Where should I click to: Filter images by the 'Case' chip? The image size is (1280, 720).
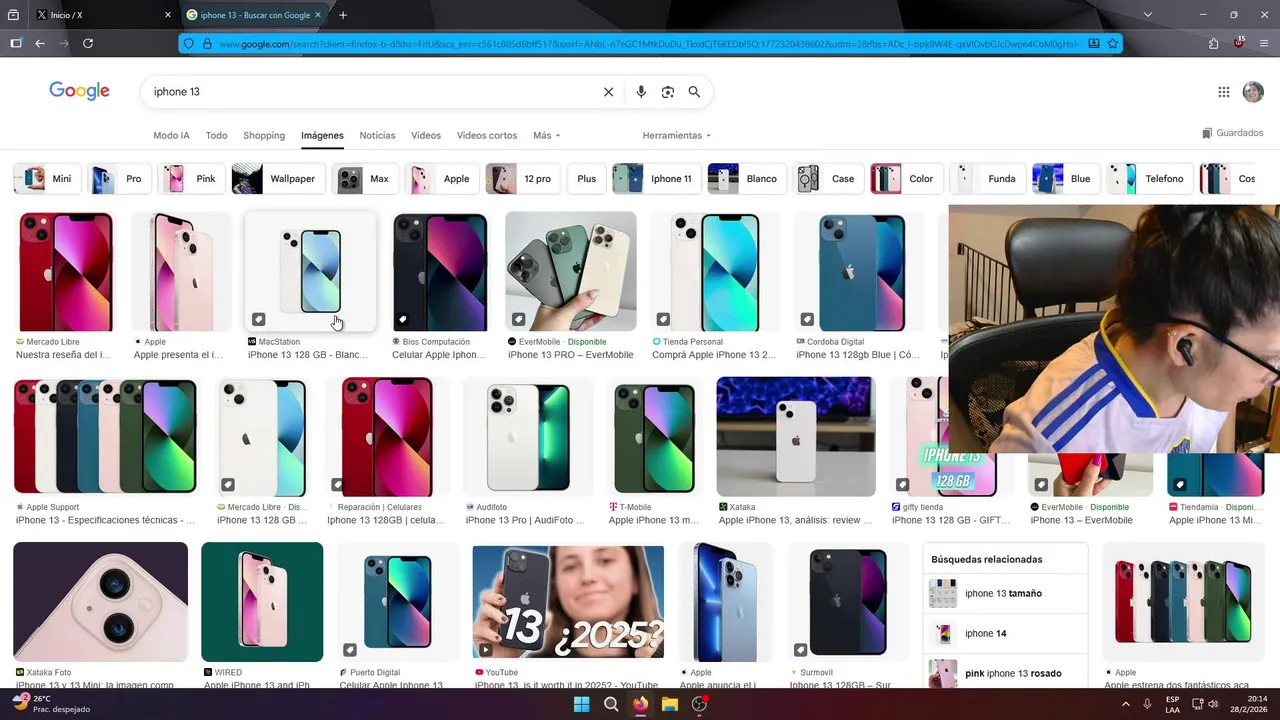coord(828,179)
